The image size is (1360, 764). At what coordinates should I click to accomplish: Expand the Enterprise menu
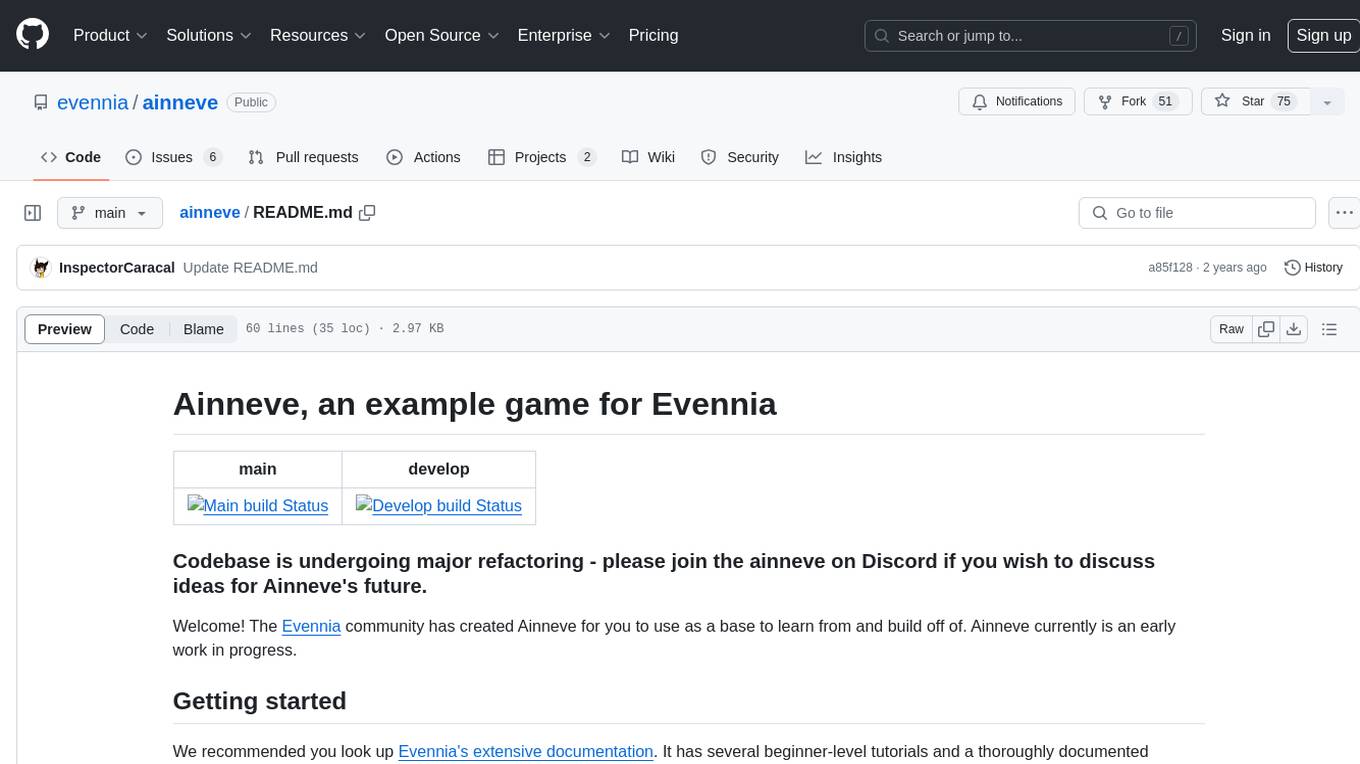(563, 35)
